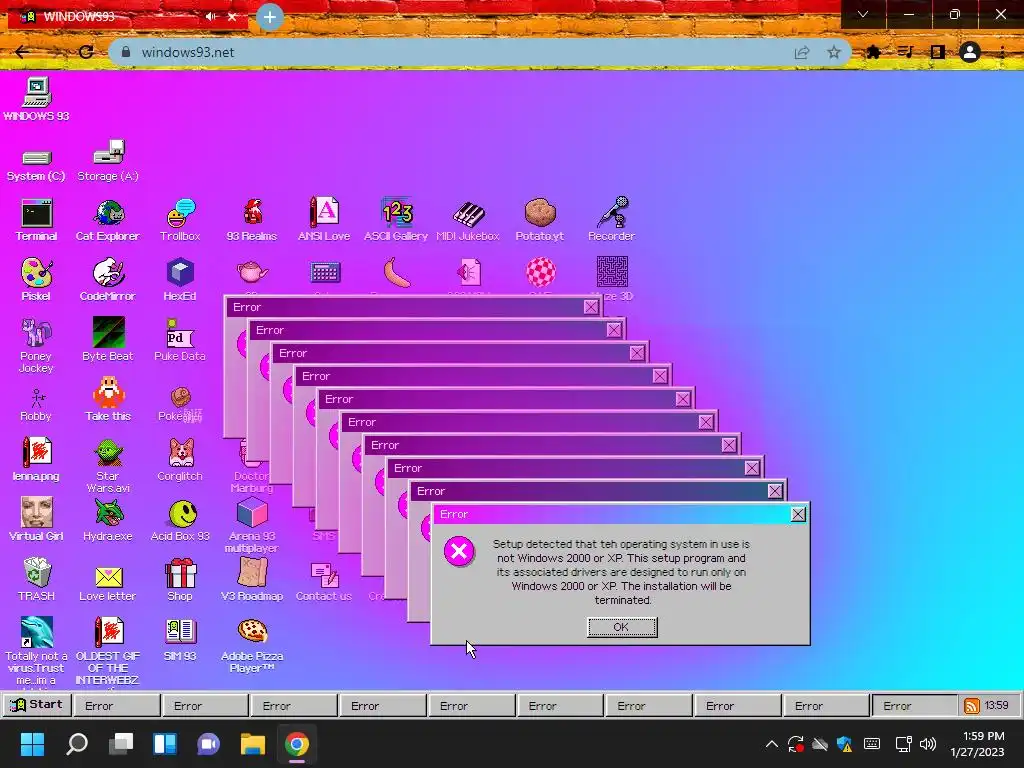This screenshot has width=1024, height=768.
Task: Open the Chrome profile avatar menu
Action: 970,52
